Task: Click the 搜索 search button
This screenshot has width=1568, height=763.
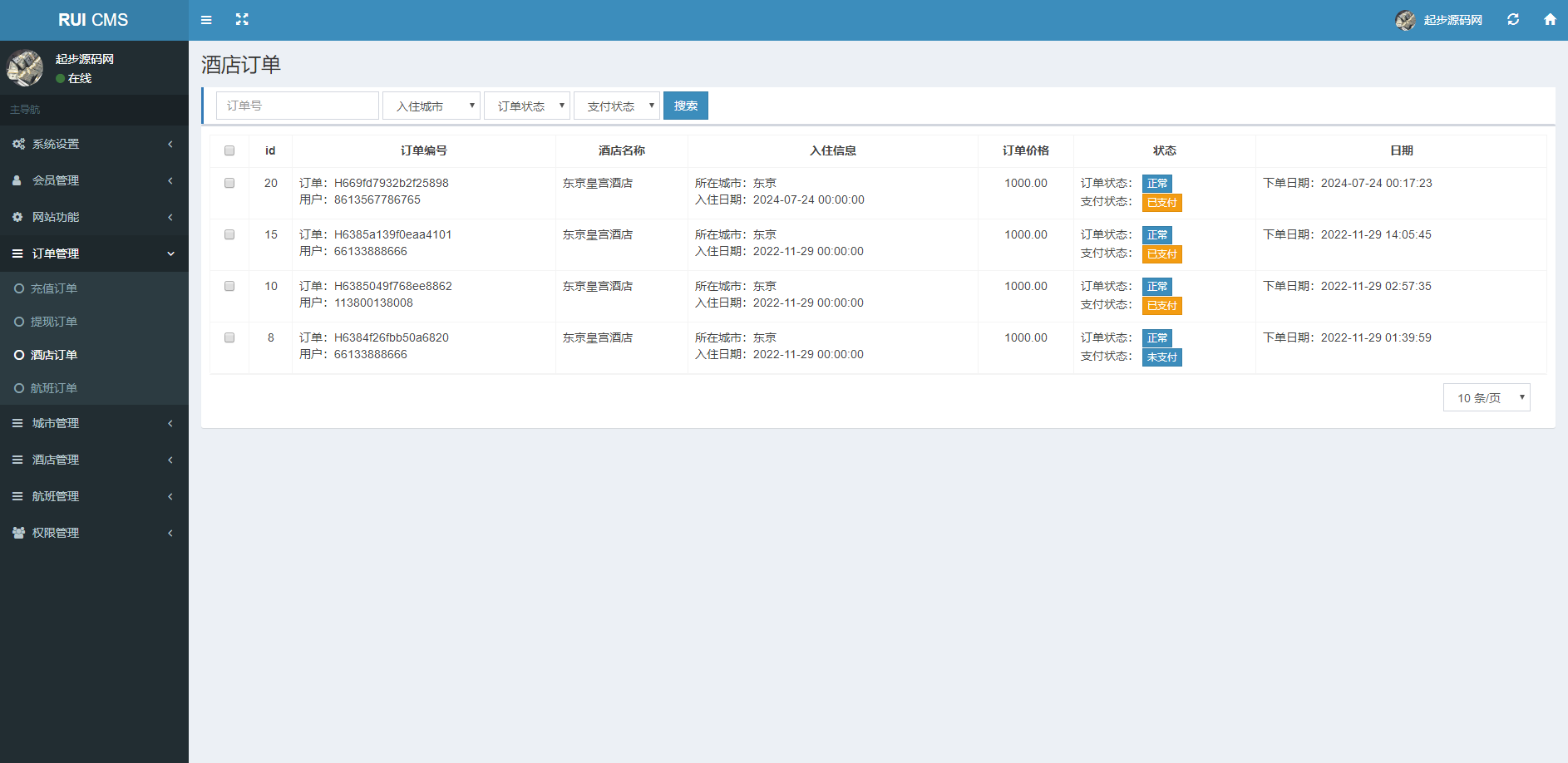Action: click(686, 106)
